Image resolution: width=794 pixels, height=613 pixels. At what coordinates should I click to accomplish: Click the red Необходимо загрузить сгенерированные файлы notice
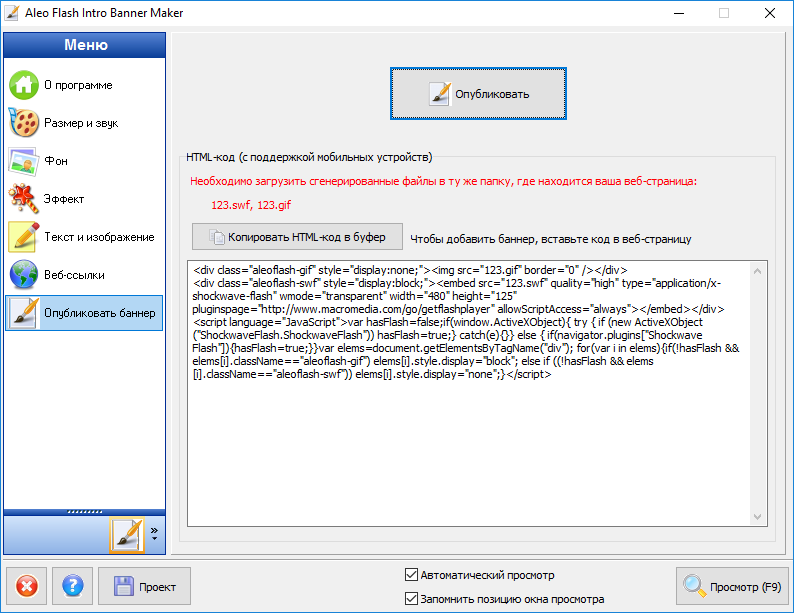point(443,181)
